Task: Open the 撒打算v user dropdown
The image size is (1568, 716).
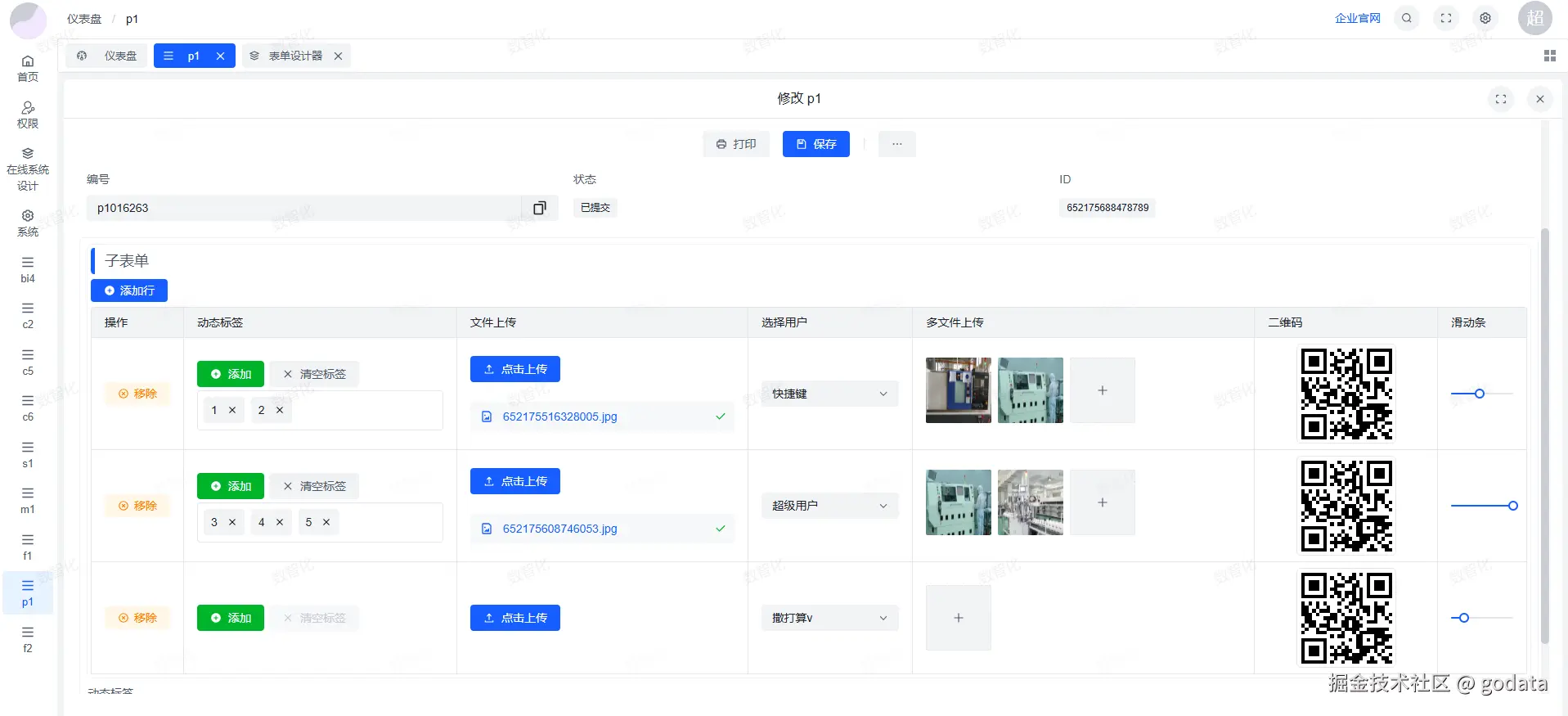Action: pyautogui.click(x=829, y=618)
